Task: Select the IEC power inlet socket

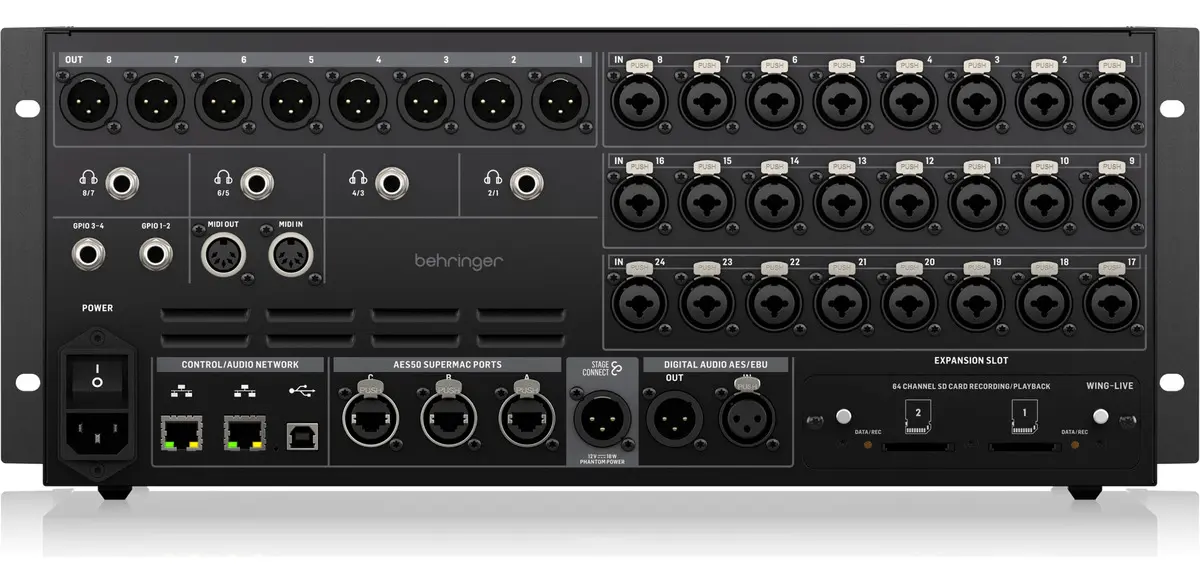Action: [97, 434]
